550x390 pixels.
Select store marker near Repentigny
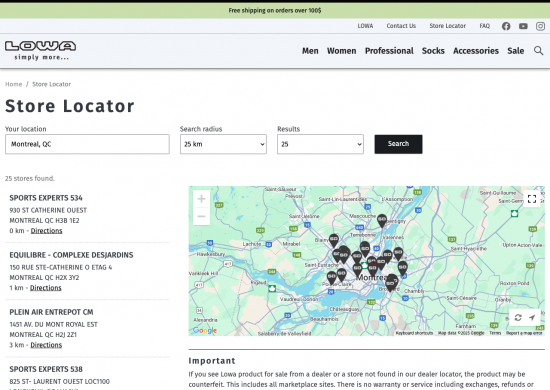(x=382, y=221)
